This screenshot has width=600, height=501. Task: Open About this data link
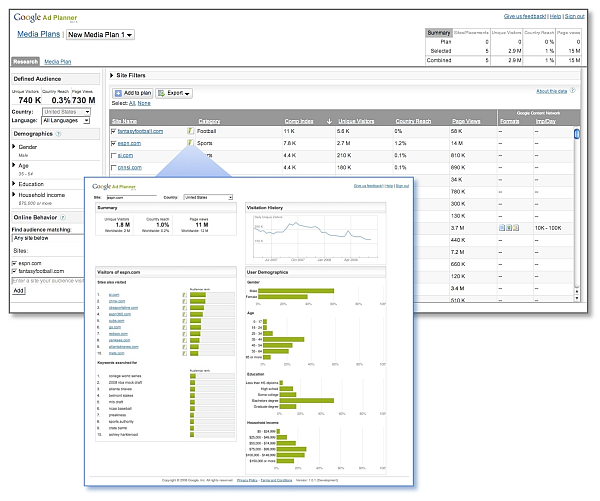551,91
